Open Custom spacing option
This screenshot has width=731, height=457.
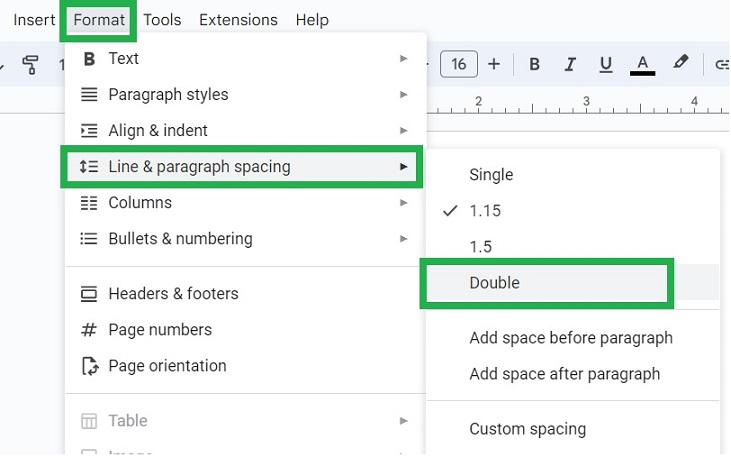[x=527, y=430]
